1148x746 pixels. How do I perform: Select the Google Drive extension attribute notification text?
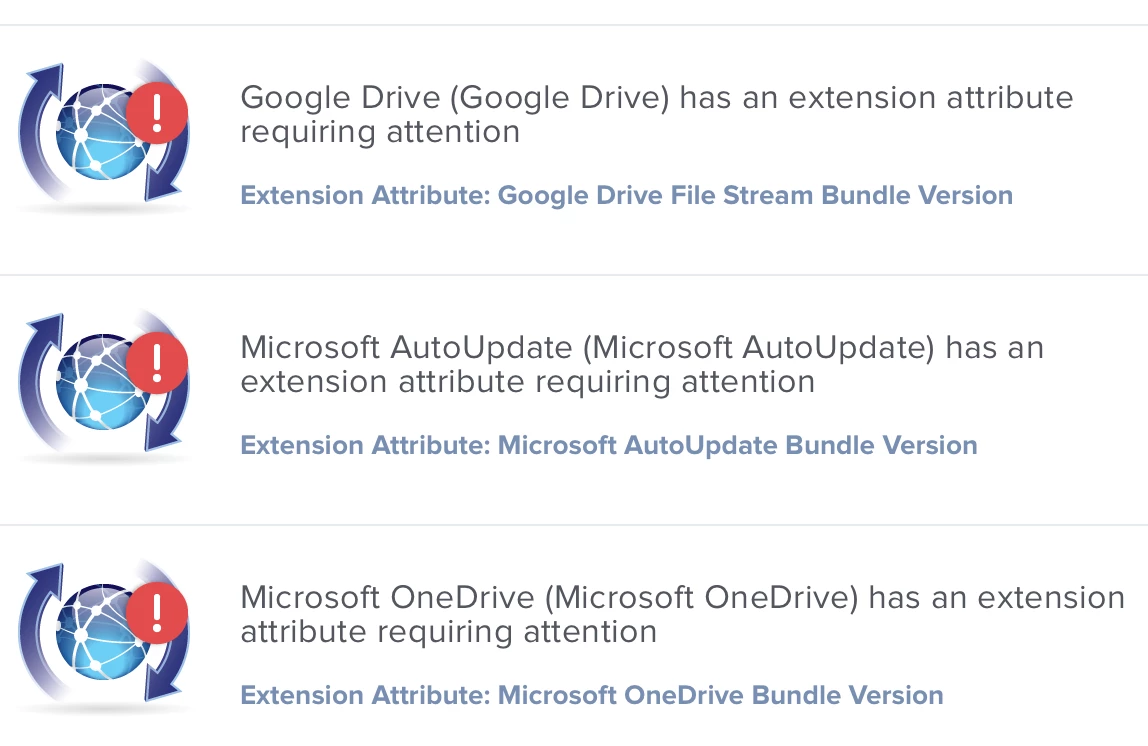[x=657, y=114]
